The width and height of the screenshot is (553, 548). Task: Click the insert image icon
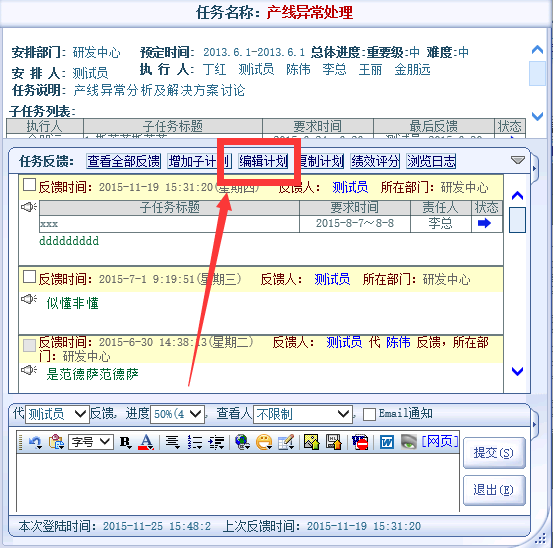coord(311,442)
